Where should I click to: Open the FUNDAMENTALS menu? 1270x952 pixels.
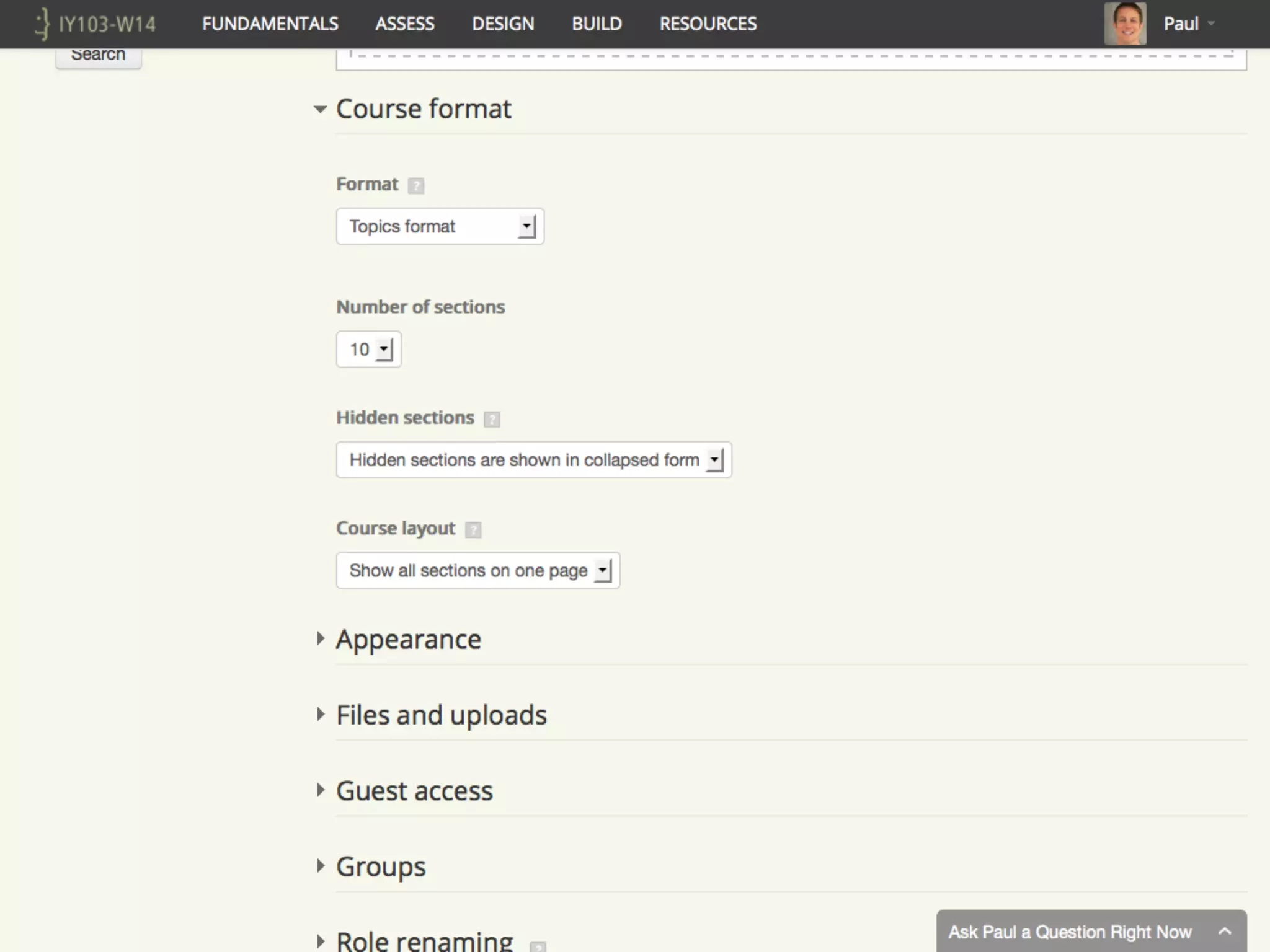270,24
